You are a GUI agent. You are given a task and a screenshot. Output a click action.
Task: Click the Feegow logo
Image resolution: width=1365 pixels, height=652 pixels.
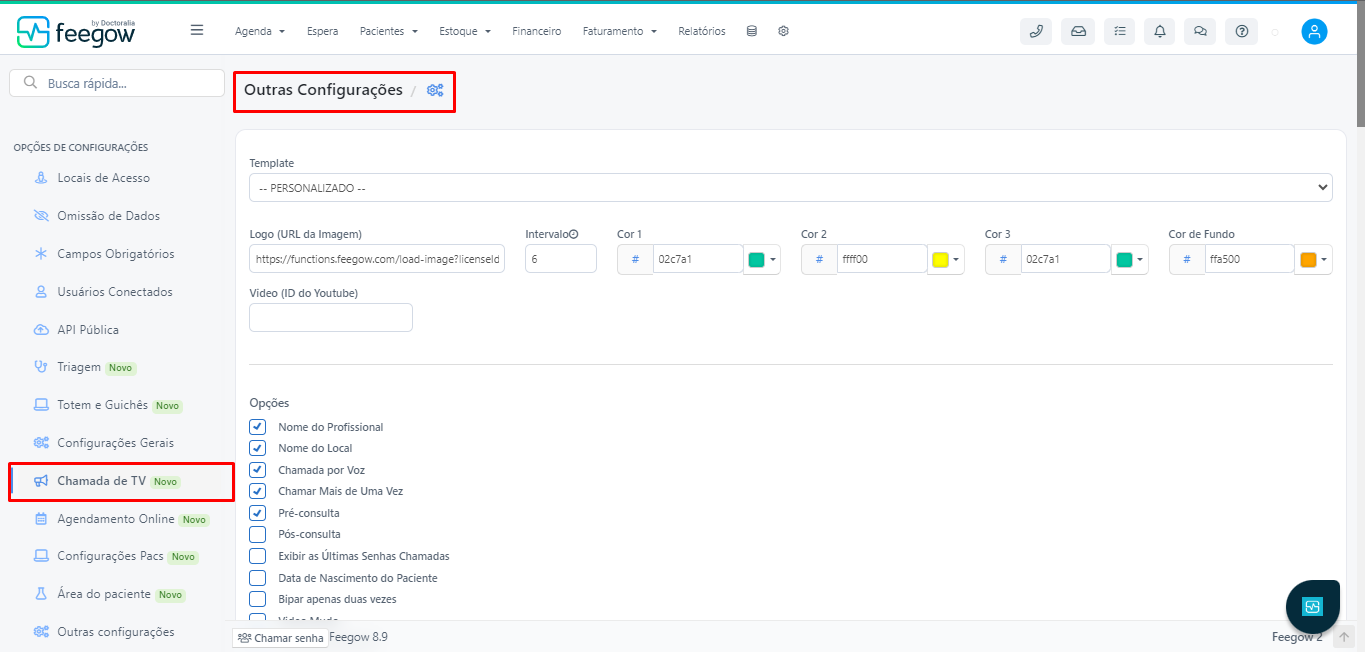coord(76,31)
